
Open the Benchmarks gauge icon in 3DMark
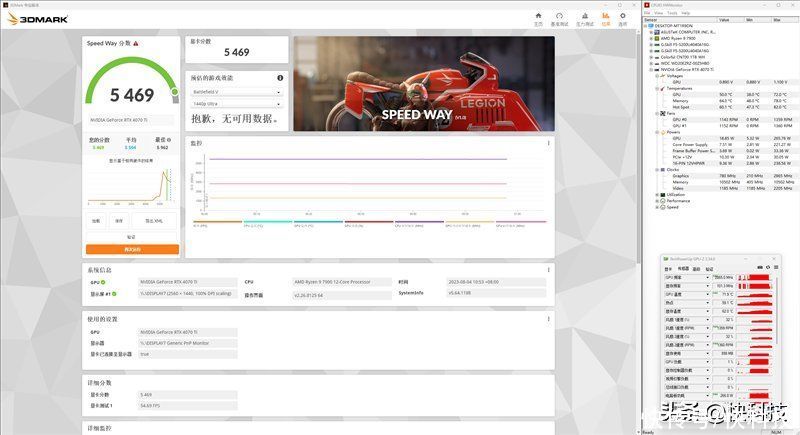click(560, 16)
